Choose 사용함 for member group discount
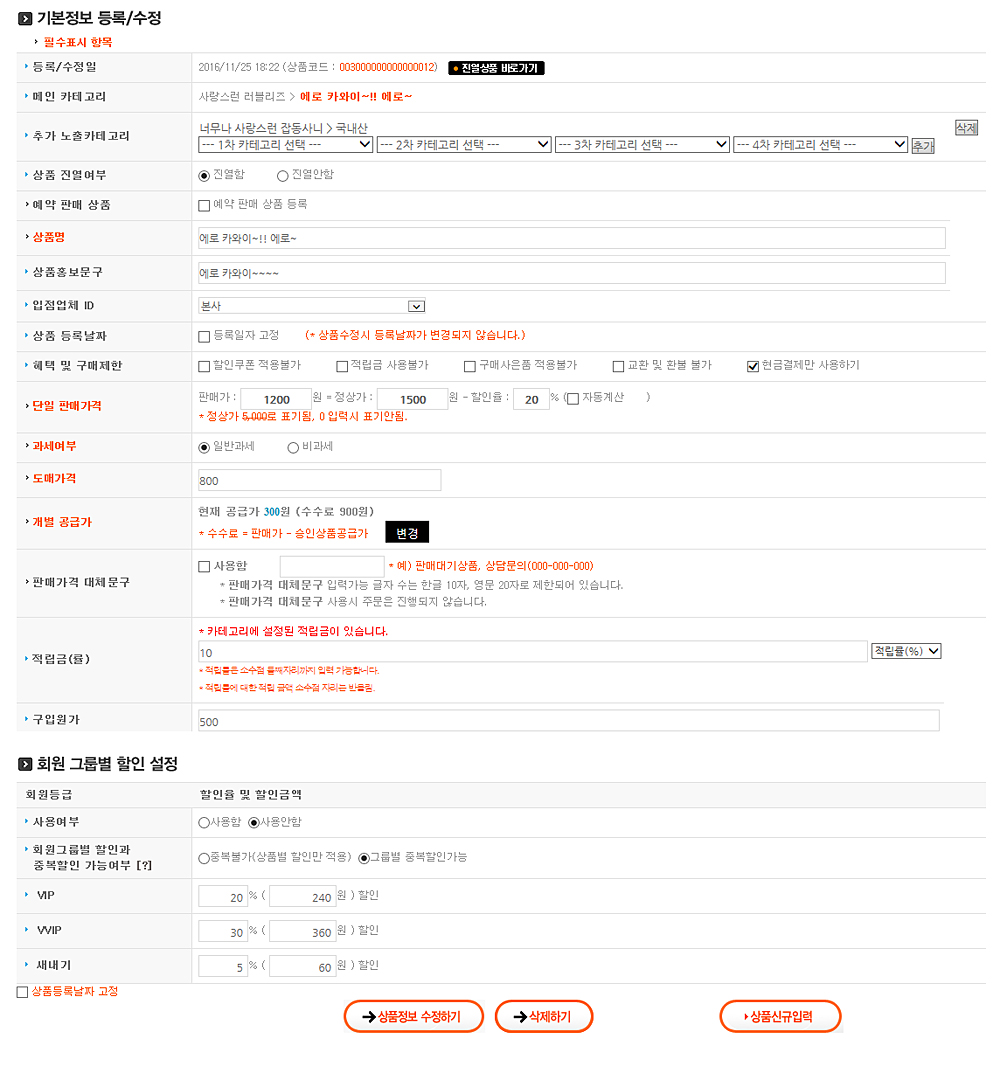 pyautogui.click(x=205, y=822)
